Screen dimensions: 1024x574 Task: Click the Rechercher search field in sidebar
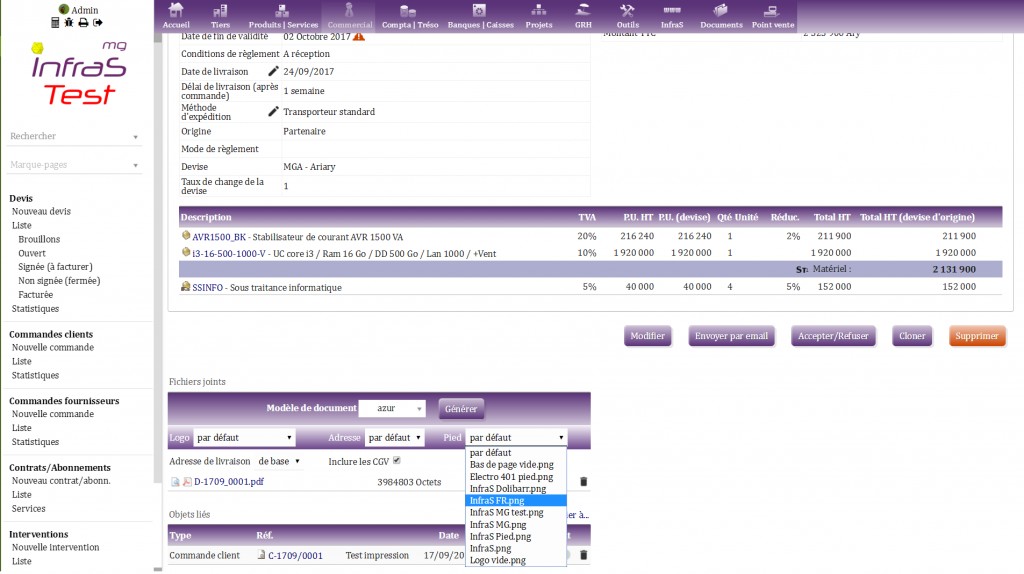(x=72, y=136)
